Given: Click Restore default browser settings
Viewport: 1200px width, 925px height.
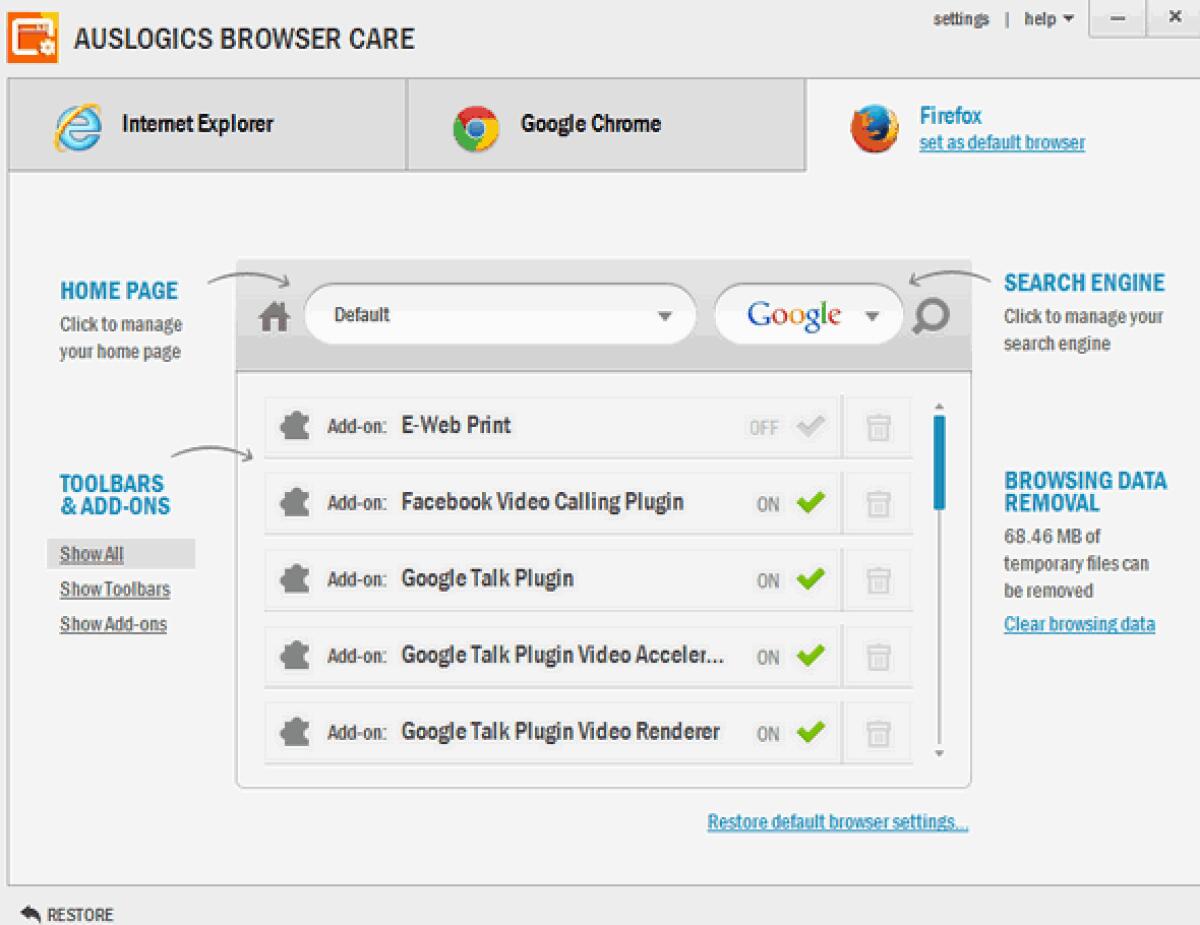Looking at the screenshot, I should point(837,821).
